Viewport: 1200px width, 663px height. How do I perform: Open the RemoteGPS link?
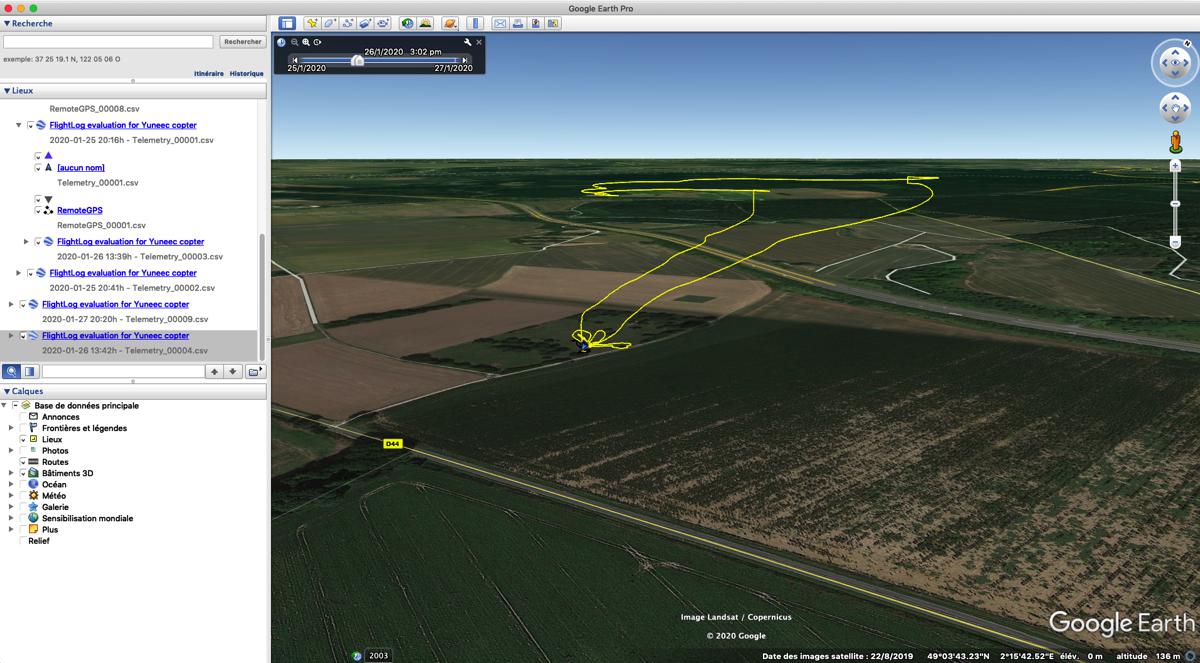click(80, 211)
